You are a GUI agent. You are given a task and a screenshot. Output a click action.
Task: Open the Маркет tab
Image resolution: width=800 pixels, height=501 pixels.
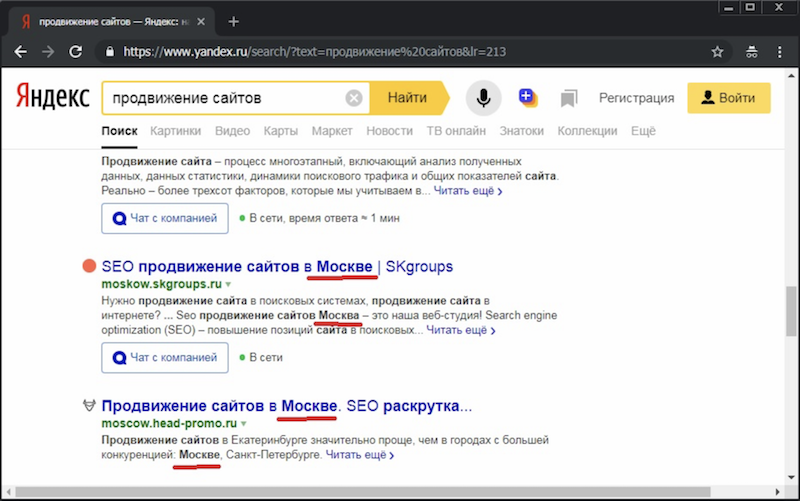pos(332,131)
